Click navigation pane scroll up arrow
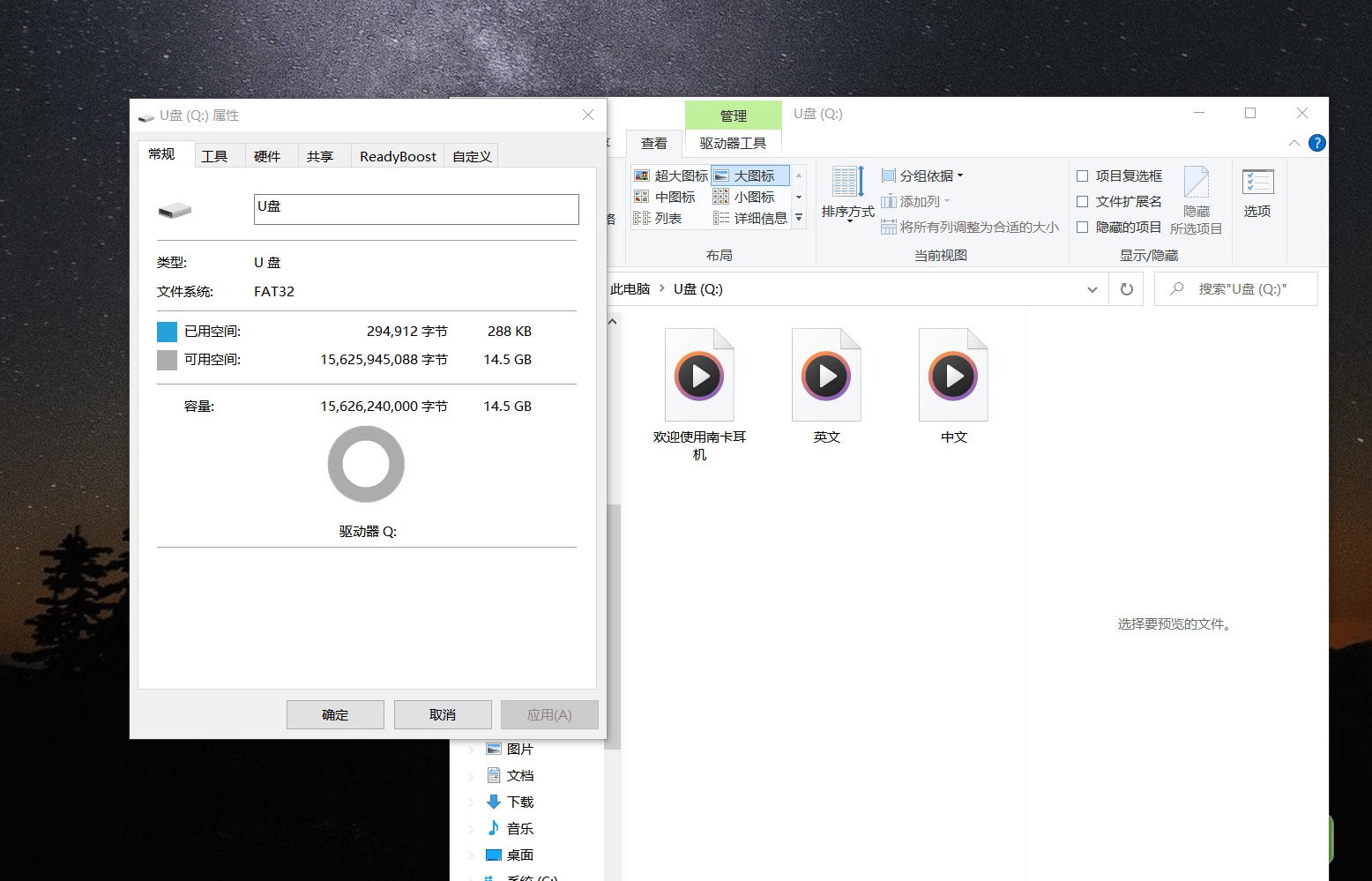Screen dimensions: 1372x881 click(613, 322)
